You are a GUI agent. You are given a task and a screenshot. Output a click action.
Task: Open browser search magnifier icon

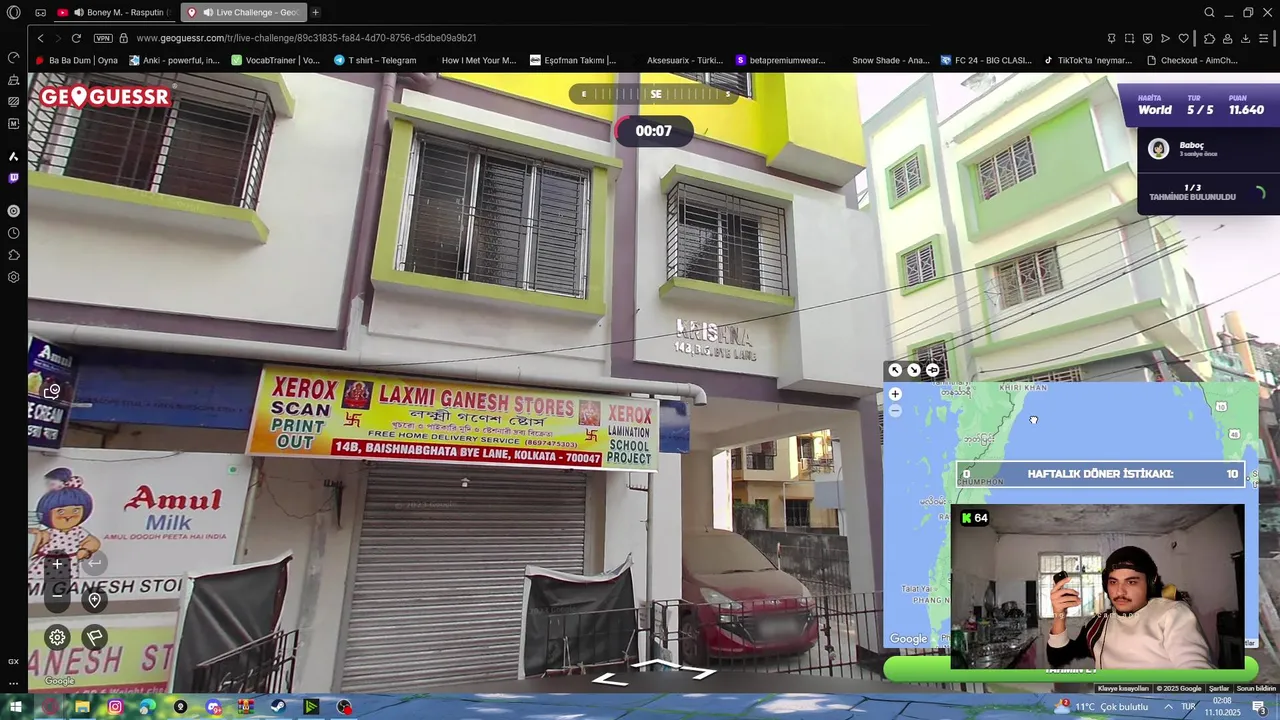(x=1209, y=12)
